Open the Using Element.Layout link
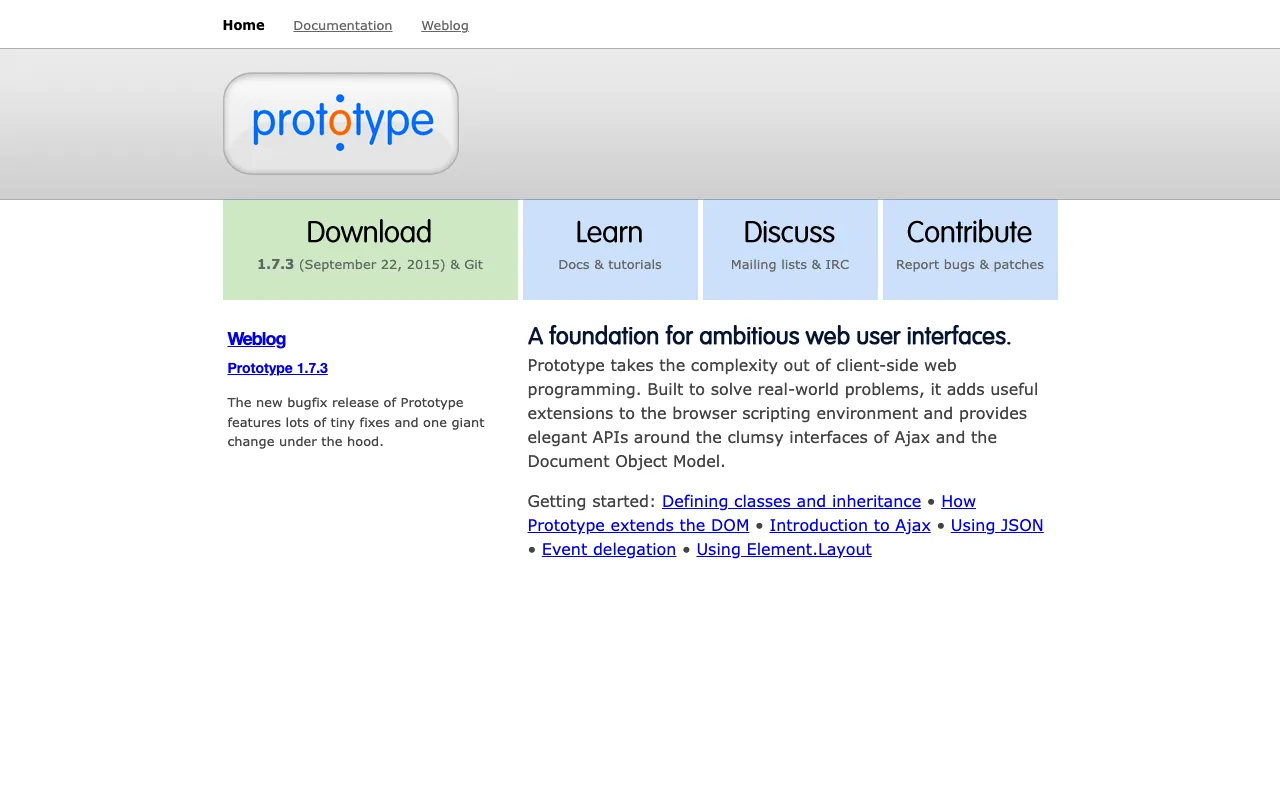The width and height of the screenshot is (1280, 800). coord(784,549)
